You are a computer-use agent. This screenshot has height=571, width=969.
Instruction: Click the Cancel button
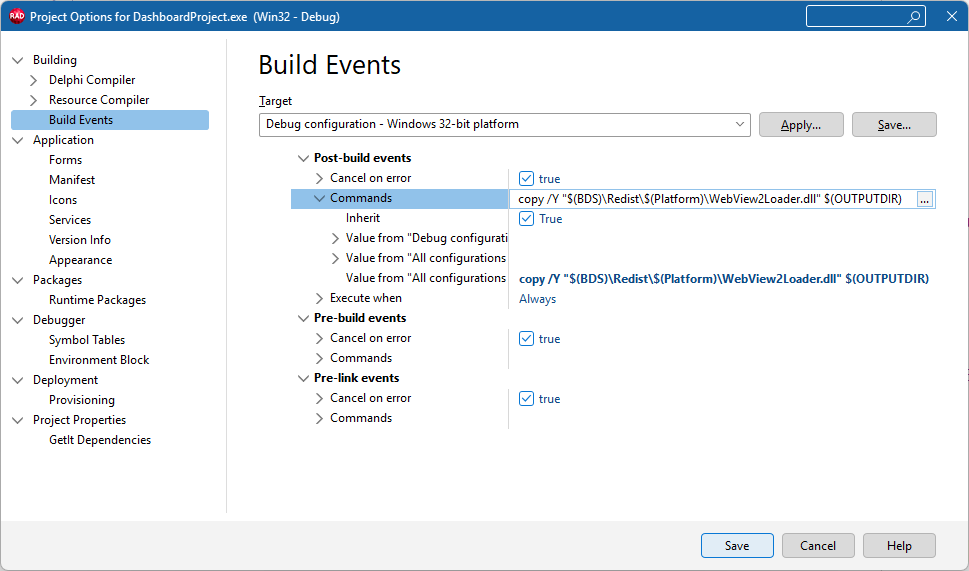(818, 546)
